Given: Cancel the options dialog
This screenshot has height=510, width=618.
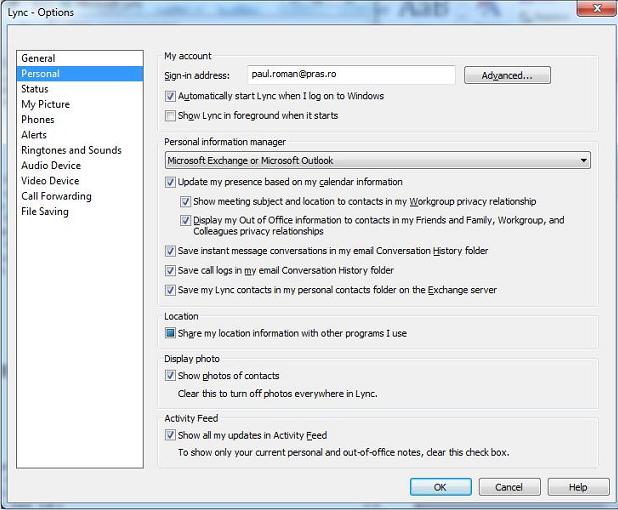Looking at the screenshot, I should tap(508, 487).
